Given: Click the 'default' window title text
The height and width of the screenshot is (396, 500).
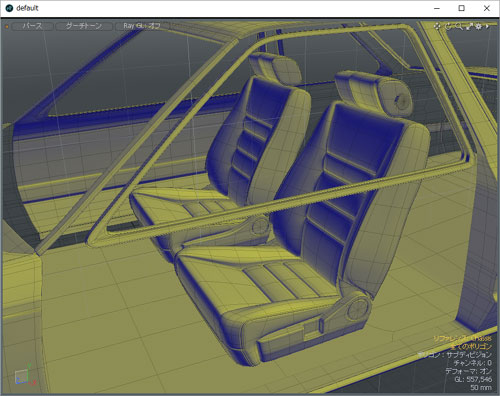Looking at the screenshot, I should [x=27, y=8].
